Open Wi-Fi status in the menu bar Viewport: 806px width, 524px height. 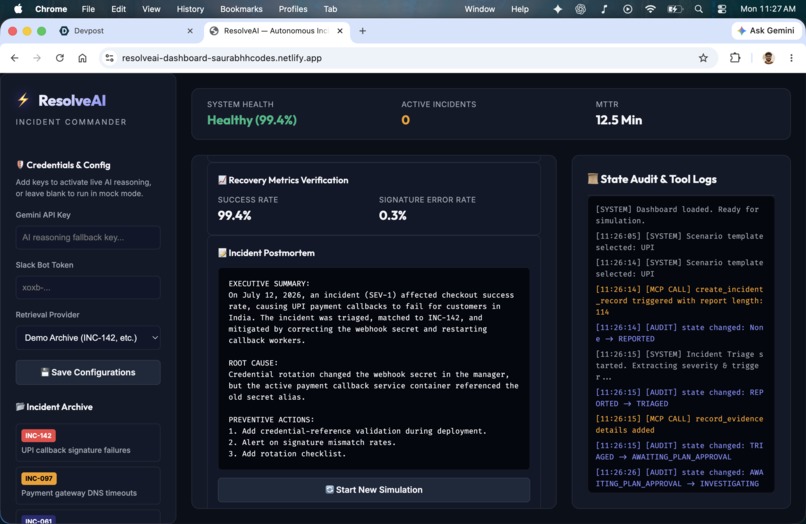point(650,9)
